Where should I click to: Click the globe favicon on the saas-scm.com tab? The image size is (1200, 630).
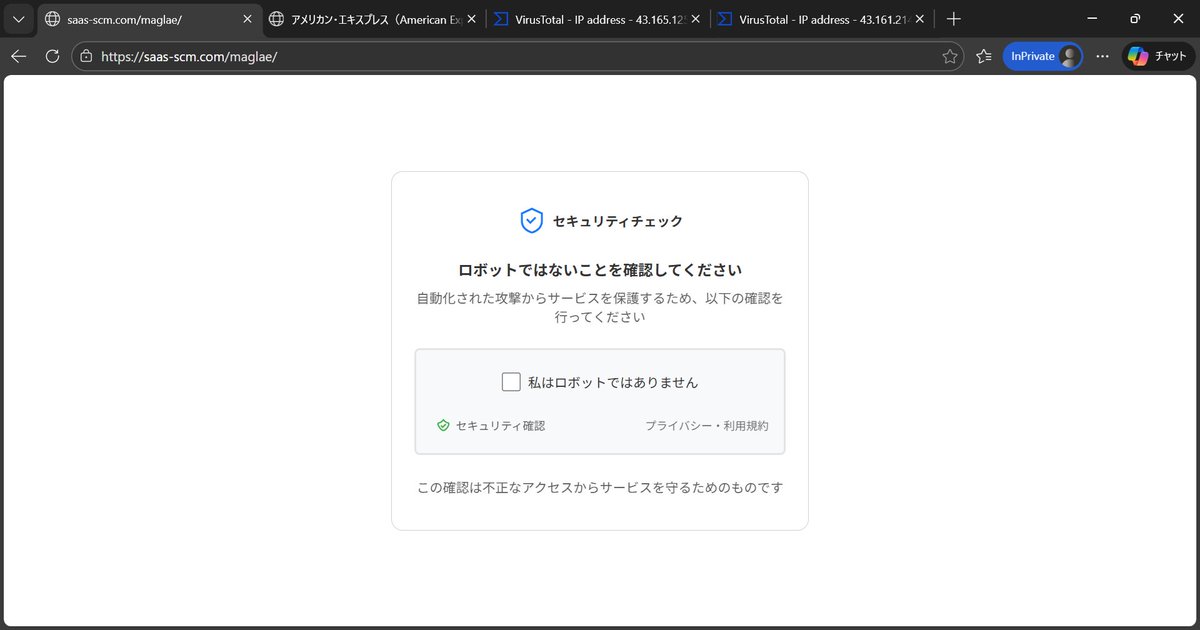coord(52,18)
